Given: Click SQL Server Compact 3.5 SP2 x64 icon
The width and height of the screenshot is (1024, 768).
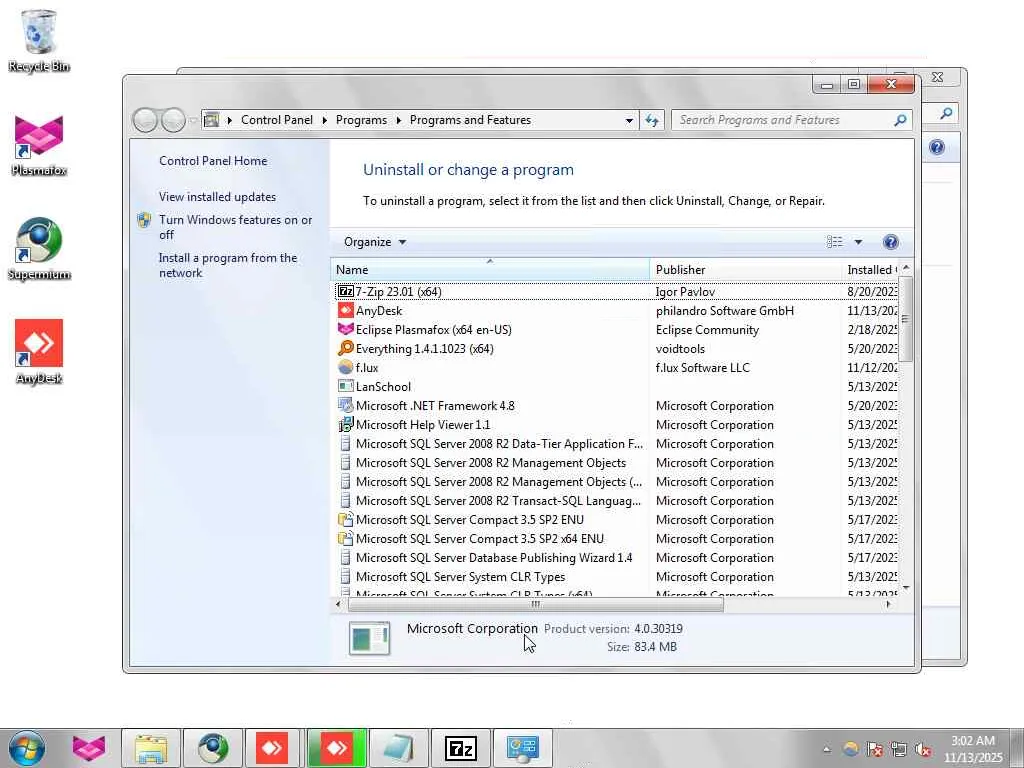Looking at the screenshot, I should (x=345, y=539).
